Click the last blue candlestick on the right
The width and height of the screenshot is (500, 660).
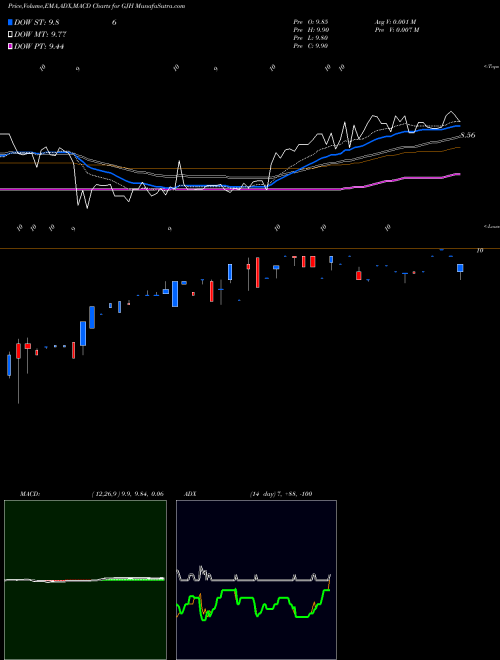460,268
